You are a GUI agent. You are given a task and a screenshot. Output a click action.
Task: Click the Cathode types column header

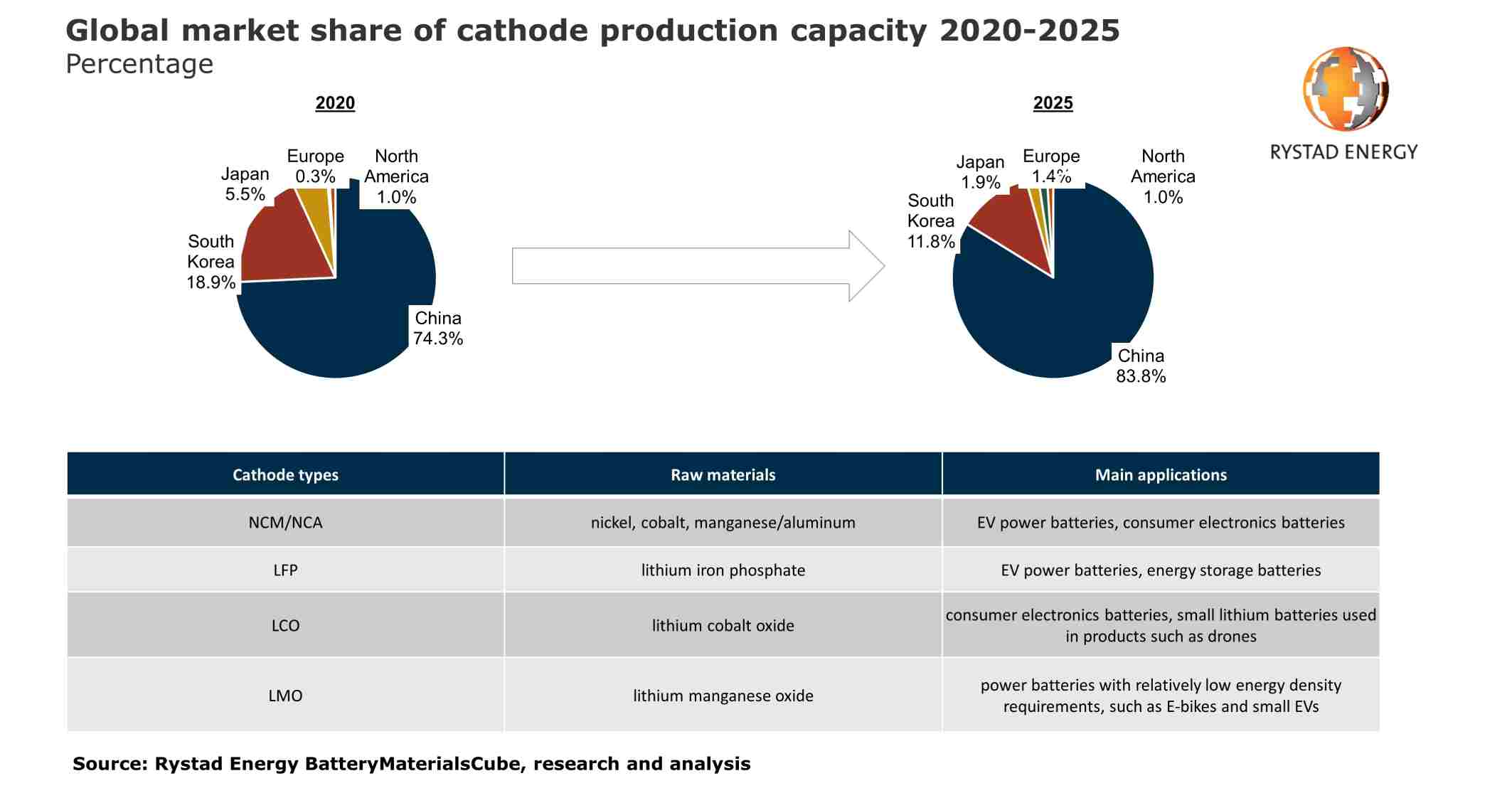pyautogui.click(x=285, y=475)
